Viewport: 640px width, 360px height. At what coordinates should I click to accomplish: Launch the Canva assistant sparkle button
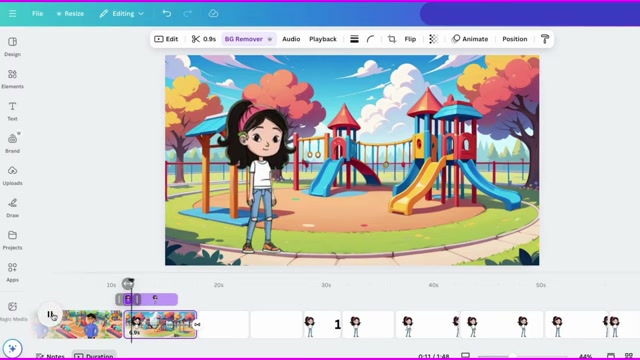[x=12, y=348]
